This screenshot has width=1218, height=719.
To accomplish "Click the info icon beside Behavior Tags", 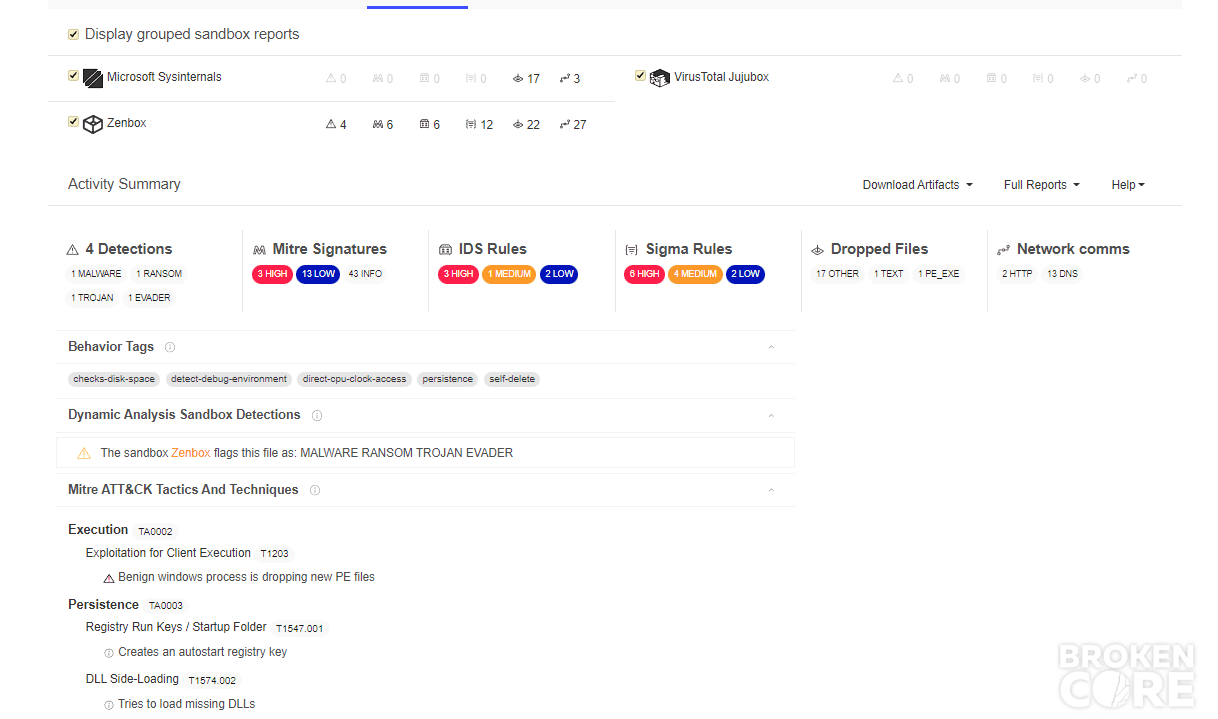I will click(170, 347).
